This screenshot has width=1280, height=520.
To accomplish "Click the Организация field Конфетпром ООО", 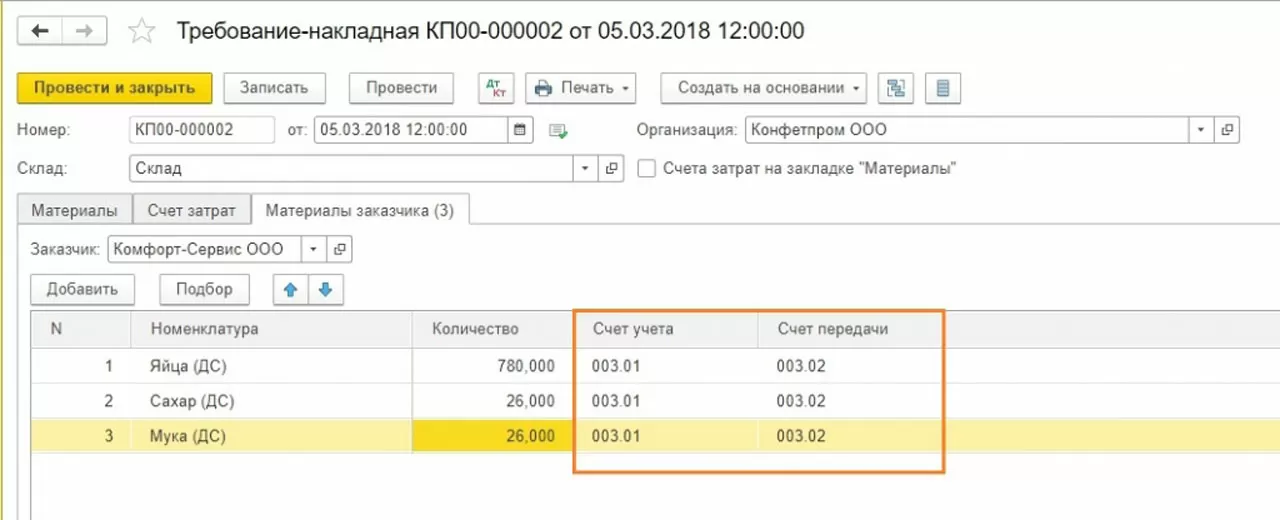I will tap(967, 130).
